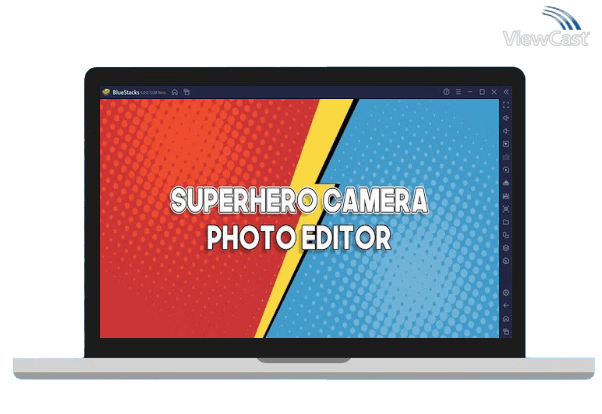This screenshot has height=414, width=602.
Task: Open the hamburger menu in title bar
Action: coord(458,92)
